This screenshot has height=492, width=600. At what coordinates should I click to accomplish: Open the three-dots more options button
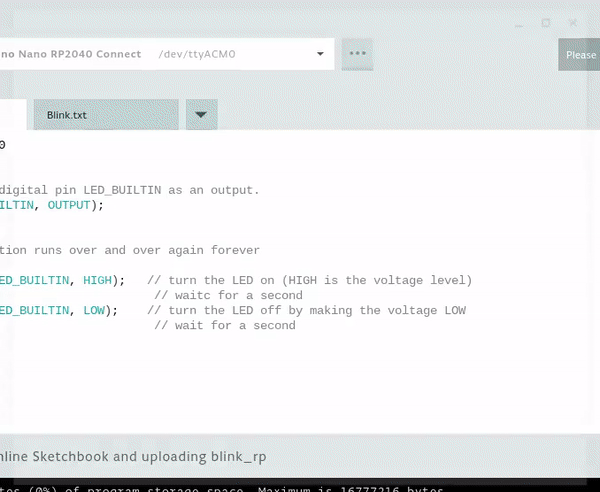pyautogui.click(x=357, y=54)
